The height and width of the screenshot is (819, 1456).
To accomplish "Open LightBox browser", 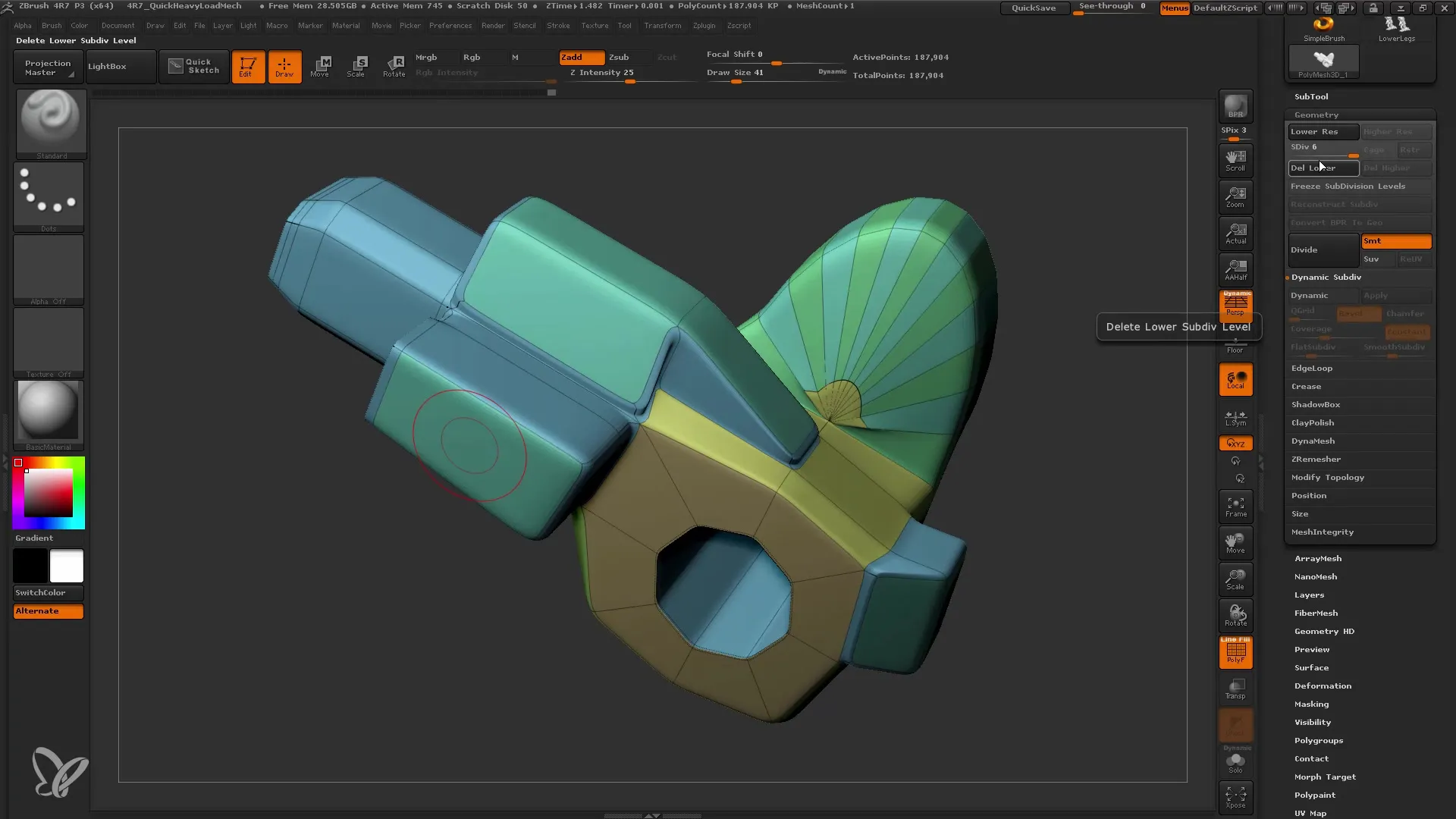I will coord(120,67).
